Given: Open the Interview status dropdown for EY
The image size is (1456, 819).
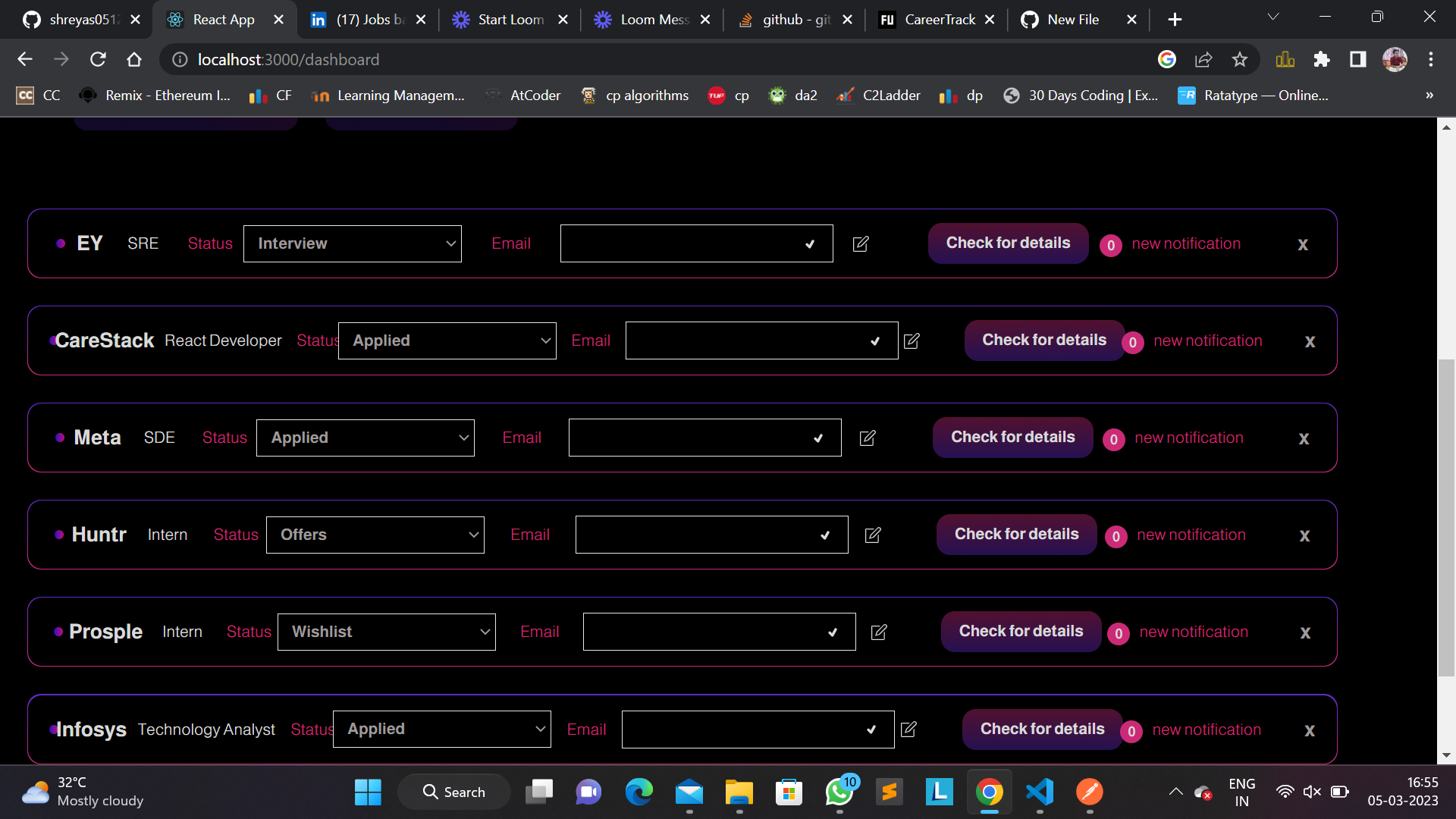Looking at the screenshot, I should 352,243.
